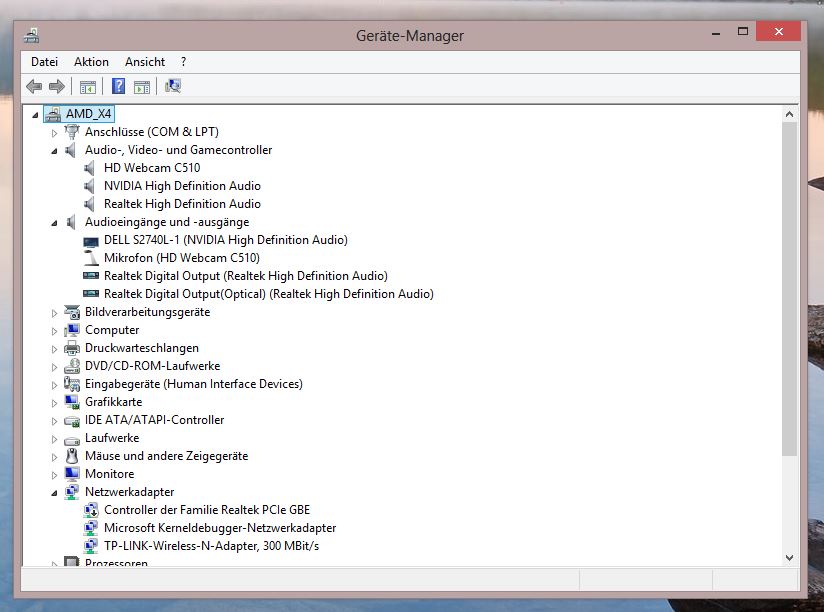The image size is (824, 612).
Task: Go forward with the right arrow toolbar icon
Action: pyautogui.click(x=57, y=86)
